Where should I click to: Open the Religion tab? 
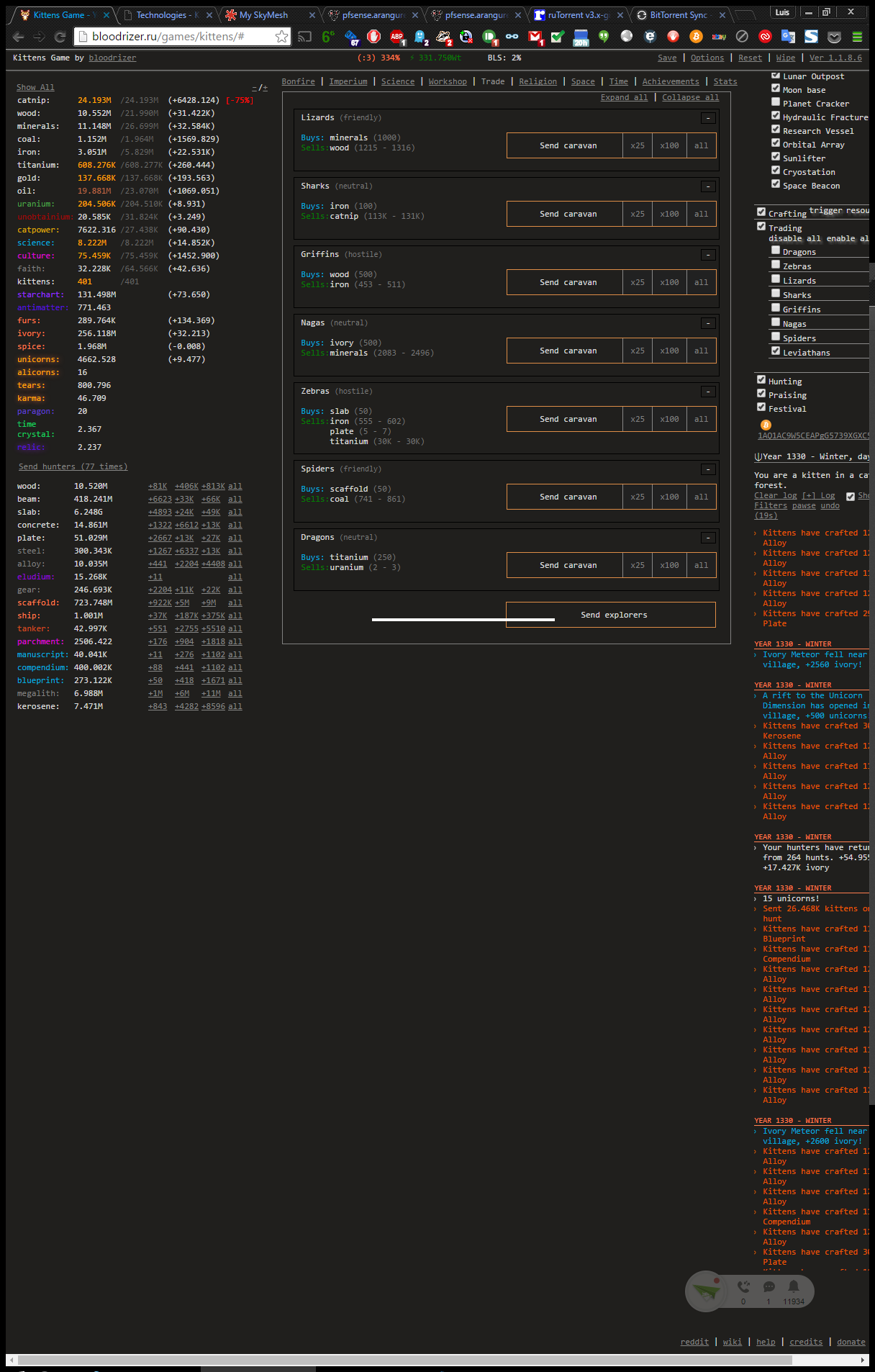point(538,82)
